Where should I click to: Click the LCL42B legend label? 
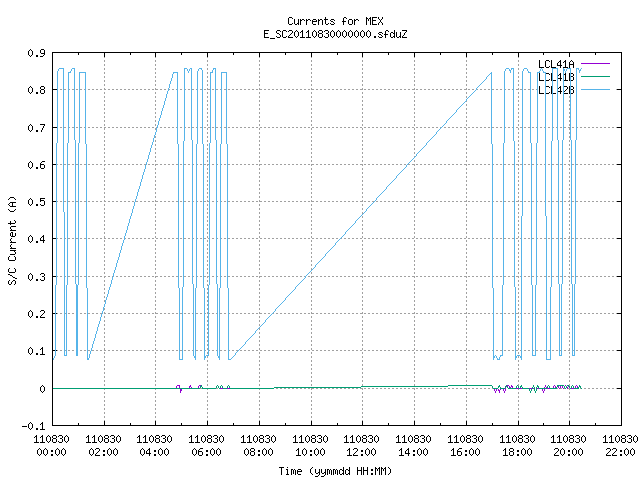[x=556, y=90]
